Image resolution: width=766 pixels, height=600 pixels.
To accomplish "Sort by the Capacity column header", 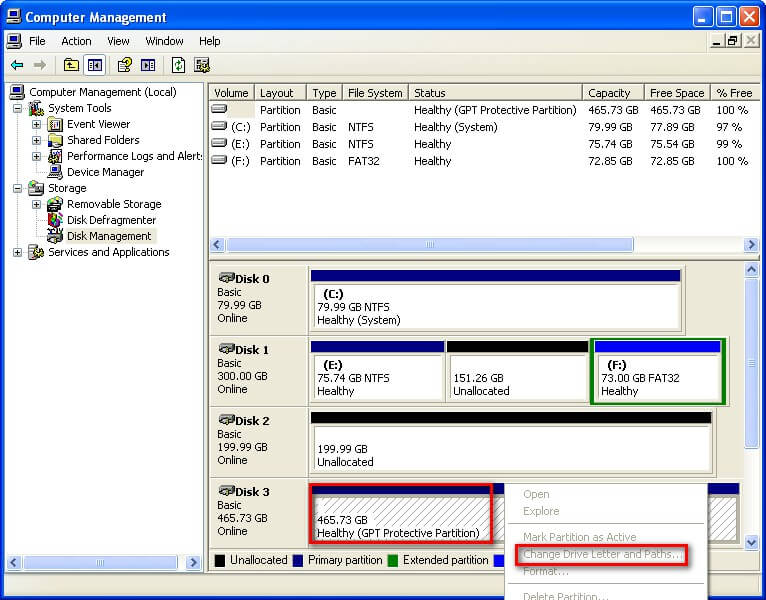I will (x=613, y=93).
